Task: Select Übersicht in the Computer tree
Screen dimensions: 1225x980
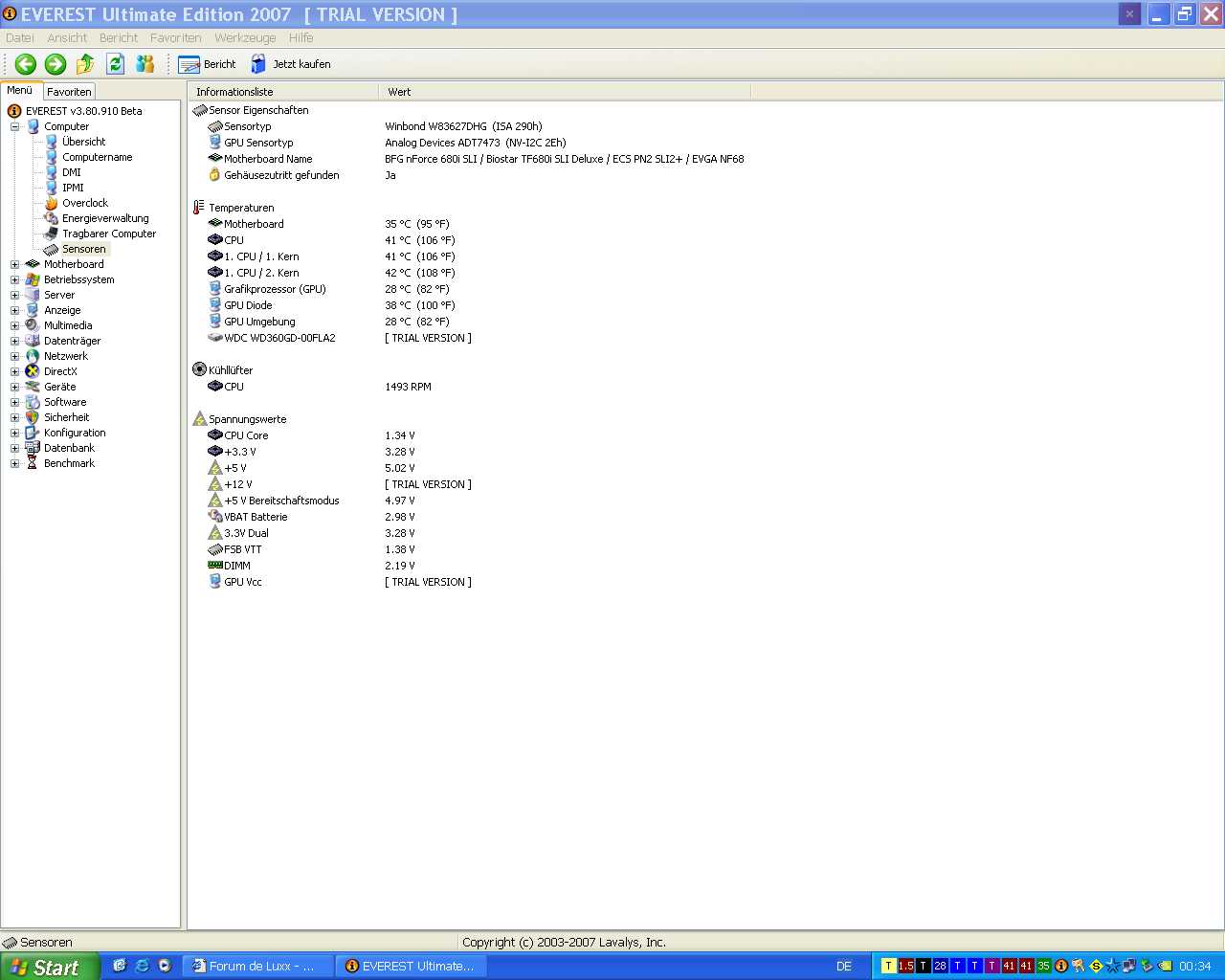Action: (x=83, y=142)
